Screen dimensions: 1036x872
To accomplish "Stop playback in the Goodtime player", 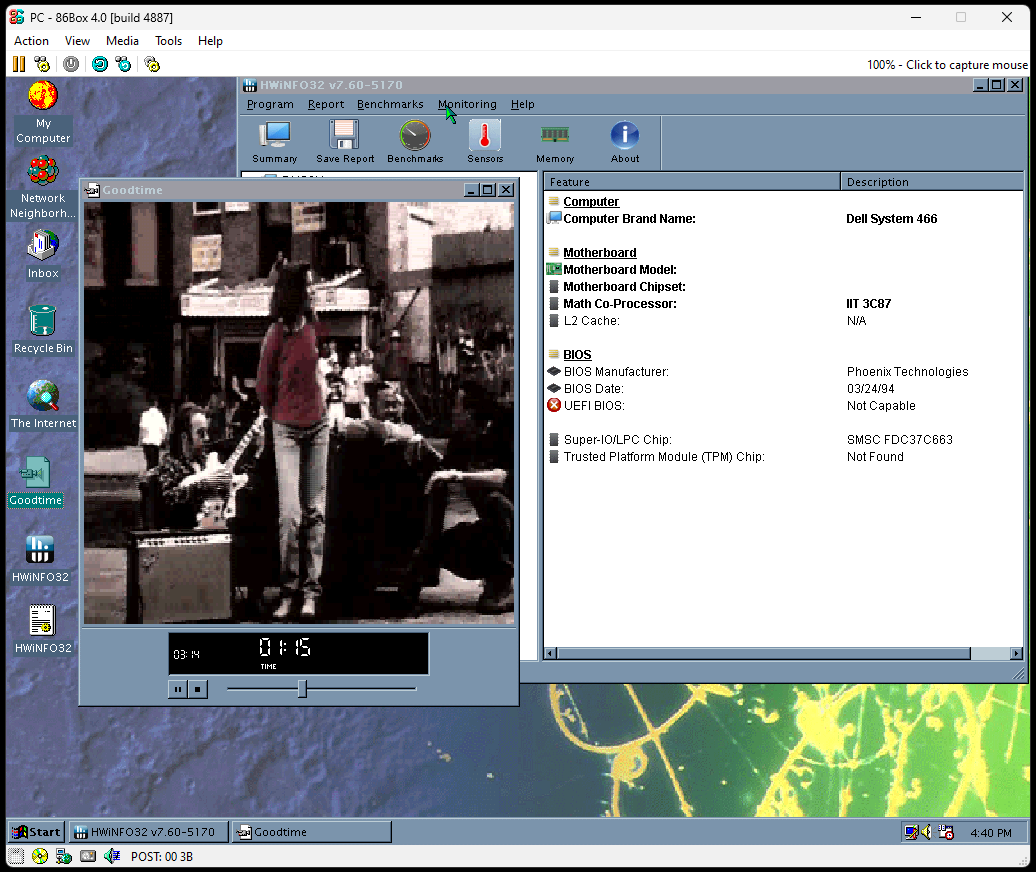I will click(198, 688).
